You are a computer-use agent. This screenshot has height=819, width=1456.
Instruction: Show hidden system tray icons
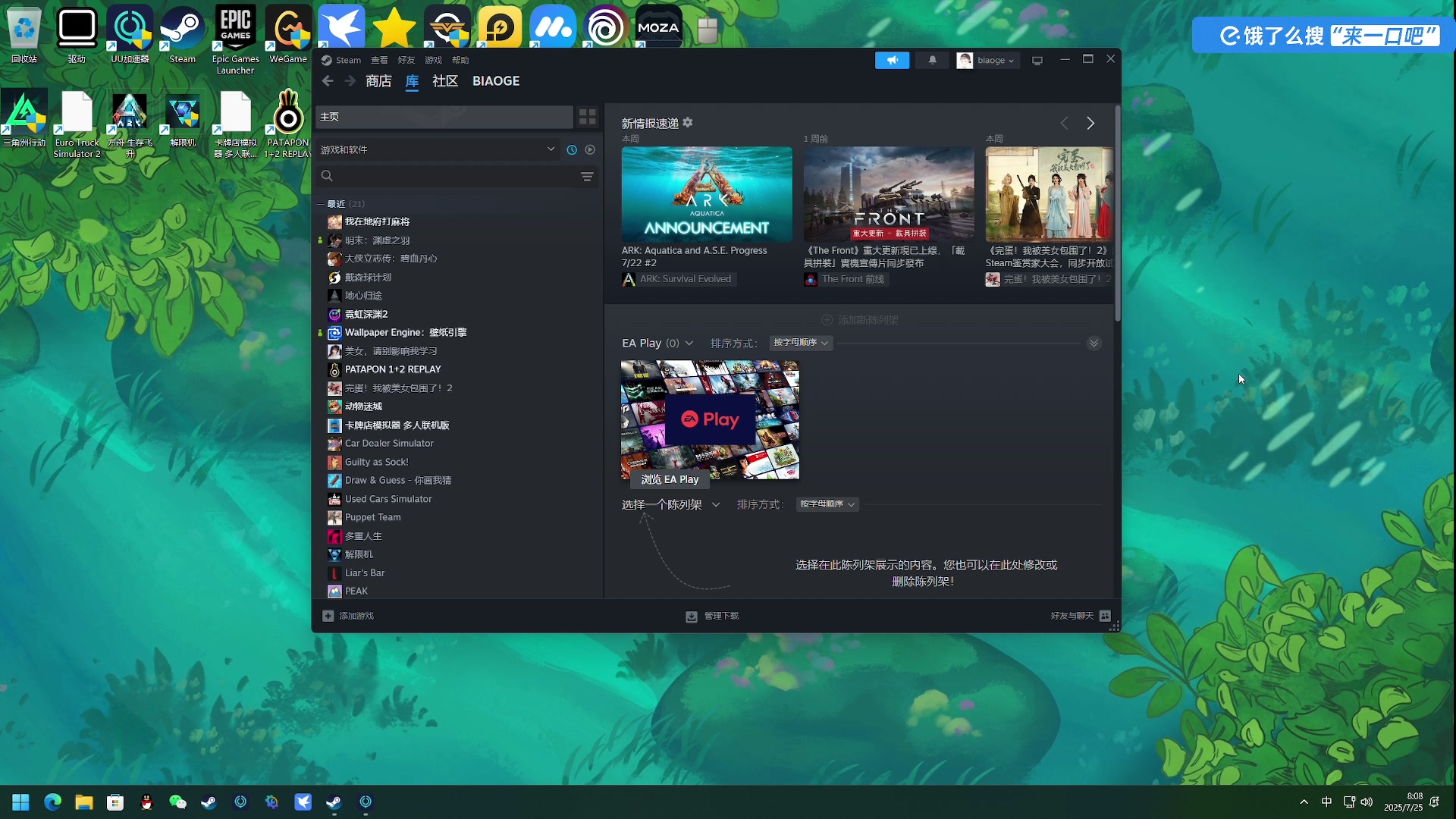1304,802
